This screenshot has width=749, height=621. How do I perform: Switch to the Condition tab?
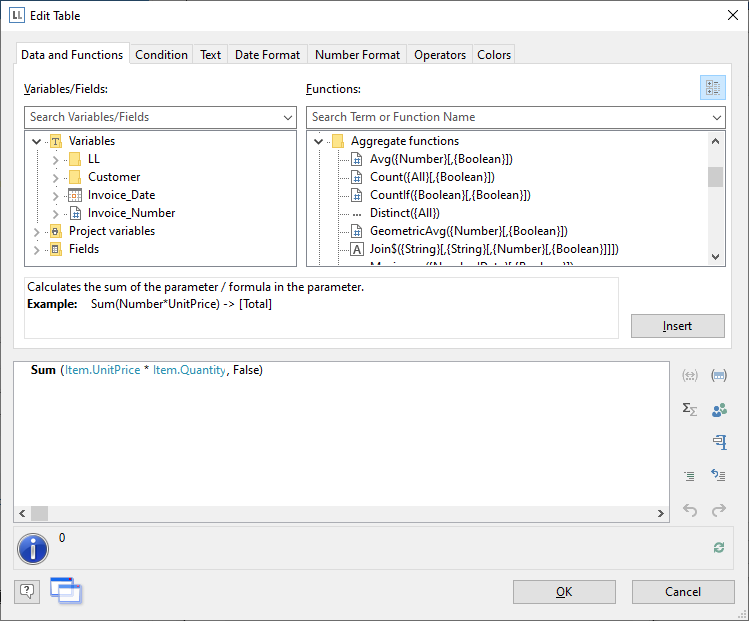161,55
